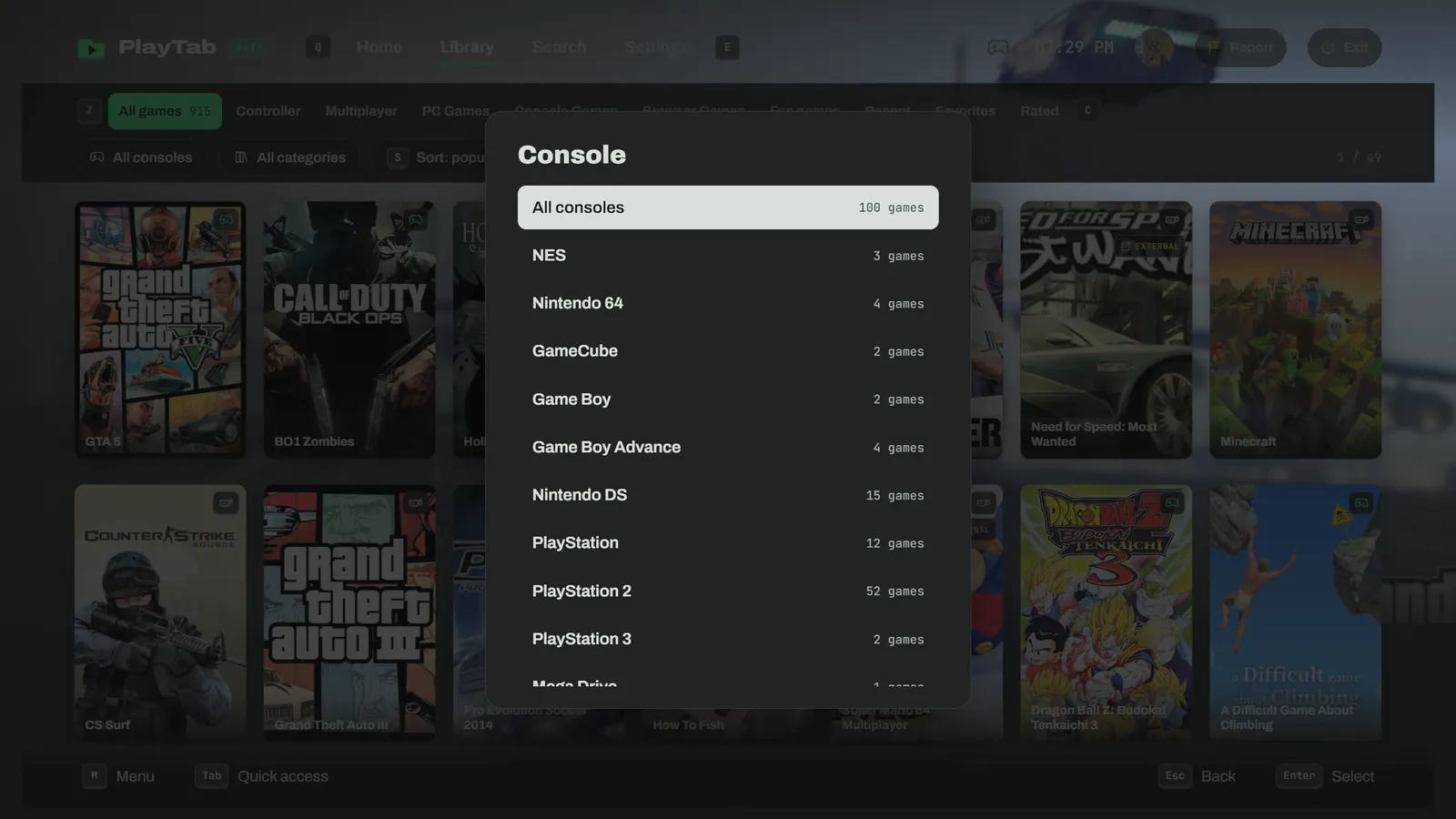This screenshot has width=1456, height=819.
Task: Go to the Library tab
Action: point(467,47)
